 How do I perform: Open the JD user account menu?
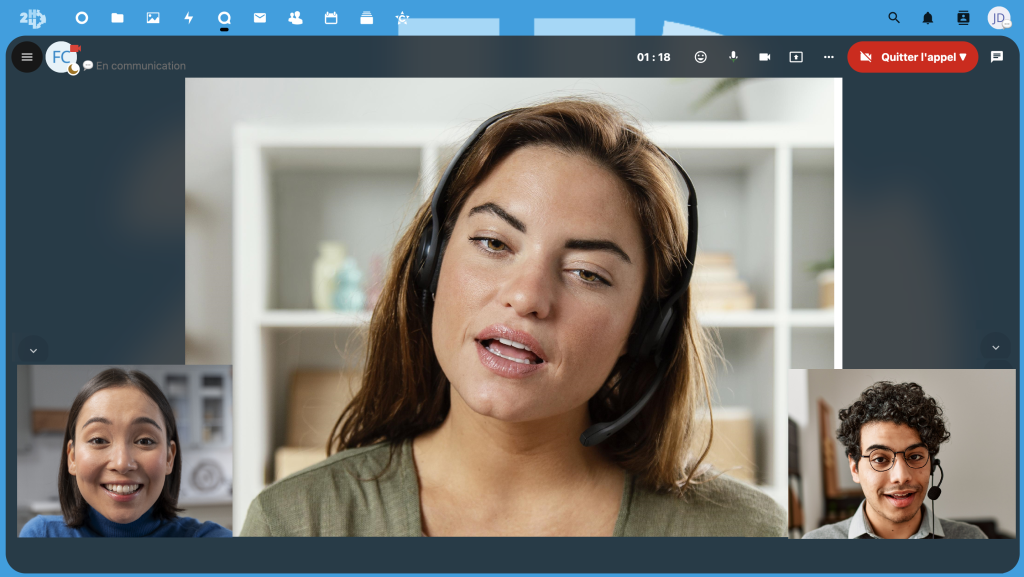(x=998, y=18)
